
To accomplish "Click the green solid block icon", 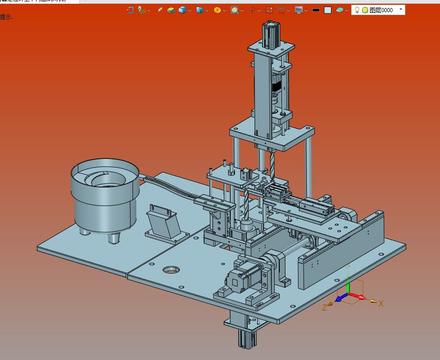I will coord(171,10).
